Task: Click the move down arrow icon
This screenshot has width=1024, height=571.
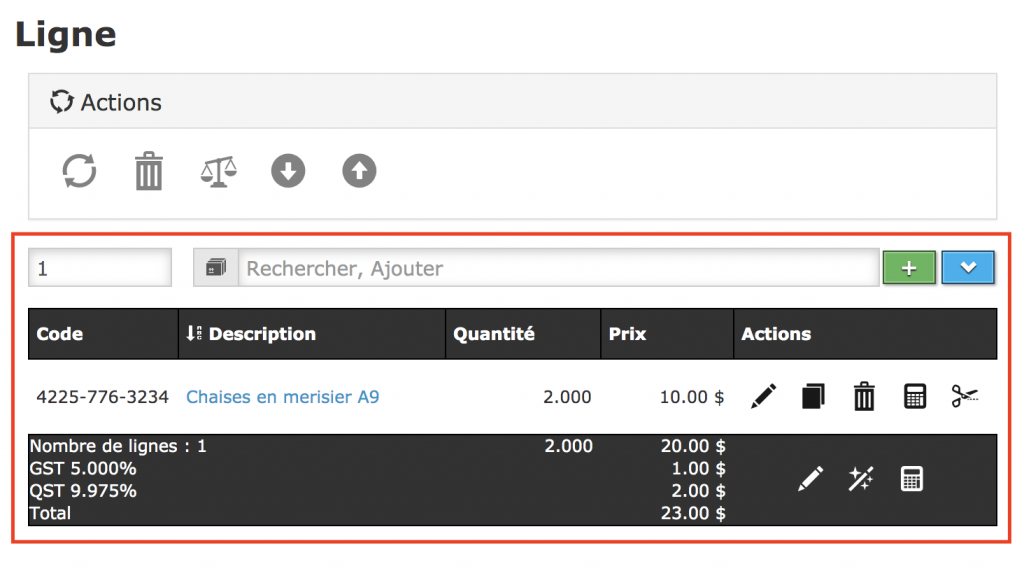Action: 288,171
